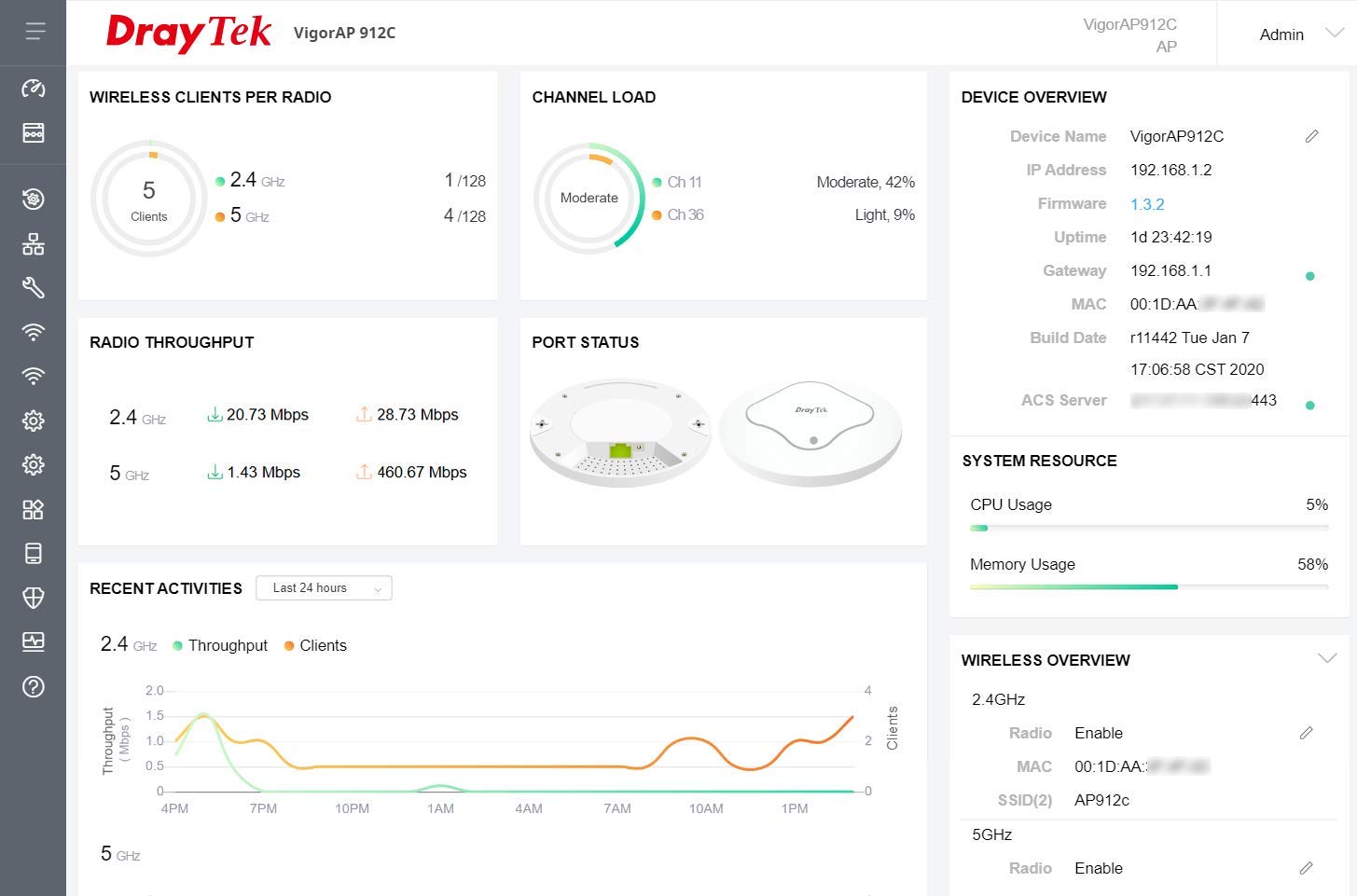Click the mobile device icon in sidebar
This screenshot has width=1357, height=896.
click(34, 554)
